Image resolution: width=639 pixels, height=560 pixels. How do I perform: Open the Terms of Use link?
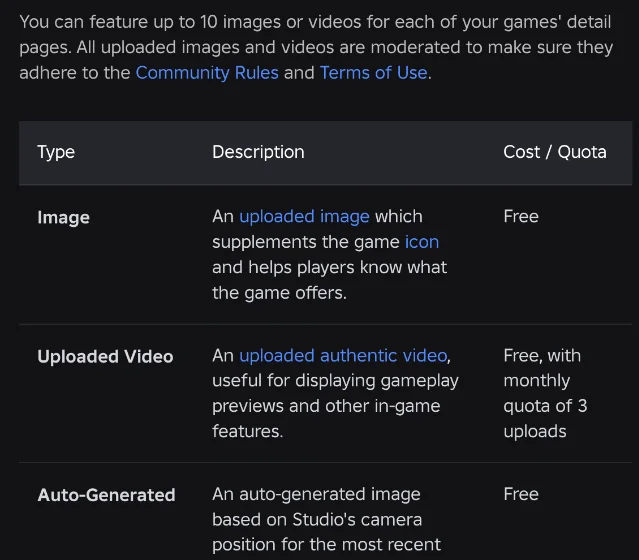pos(373,73)
